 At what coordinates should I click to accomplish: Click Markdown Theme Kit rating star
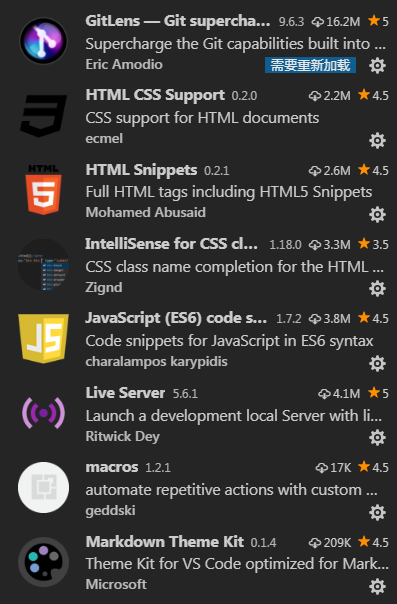click(x=364, y=541)
